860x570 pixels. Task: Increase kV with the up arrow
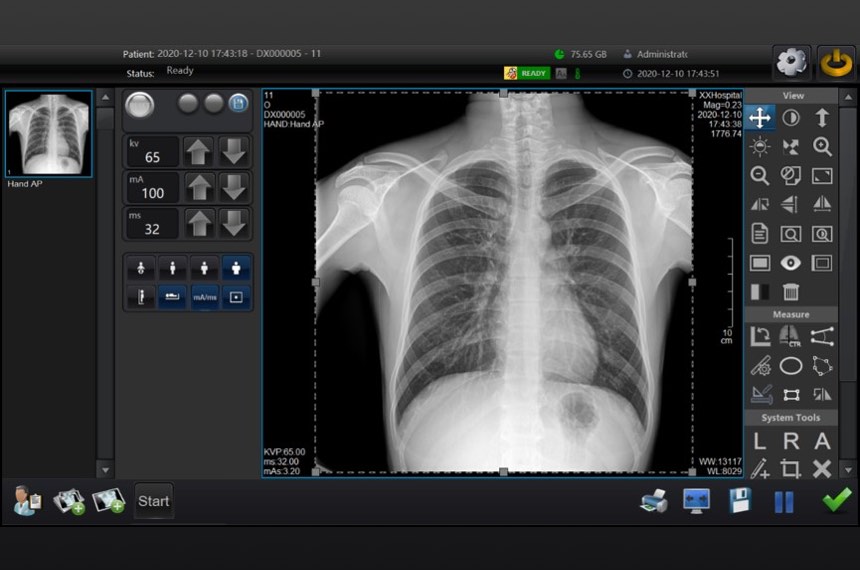coord(200,152)
